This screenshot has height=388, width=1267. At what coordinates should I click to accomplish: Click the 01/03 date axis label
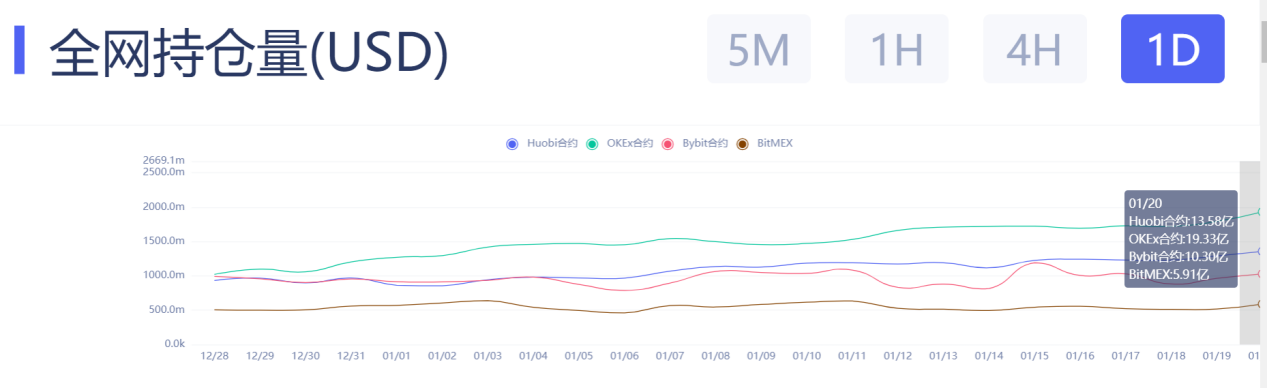(488, 356)
